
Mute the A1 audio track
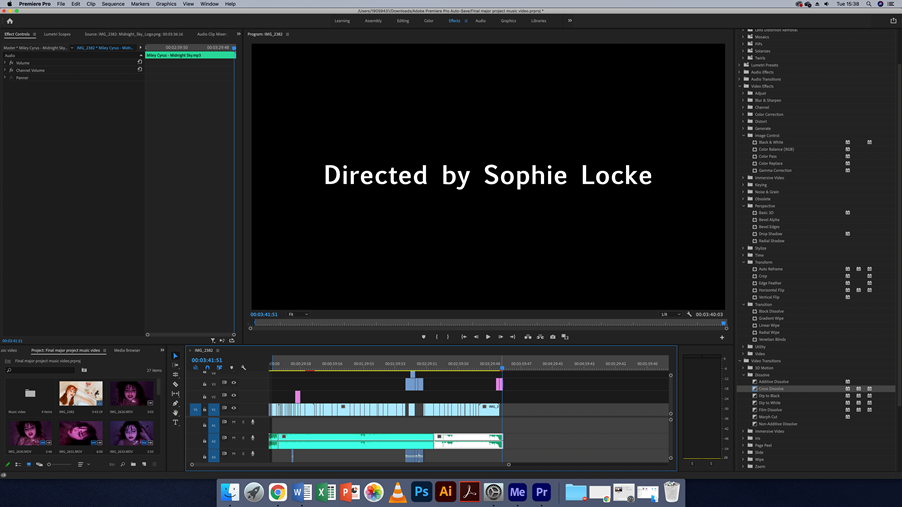(x=234, y=423)
